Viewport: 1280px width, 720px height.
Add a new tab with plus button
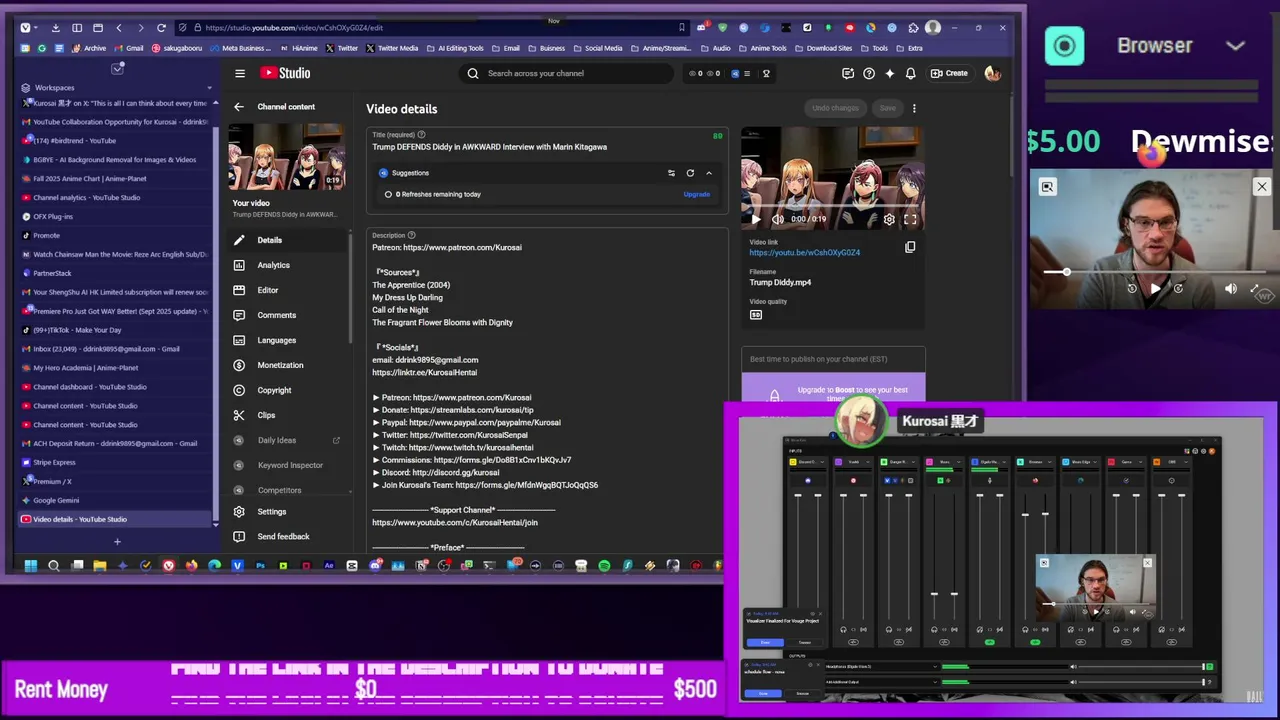[x=117, y=542]
